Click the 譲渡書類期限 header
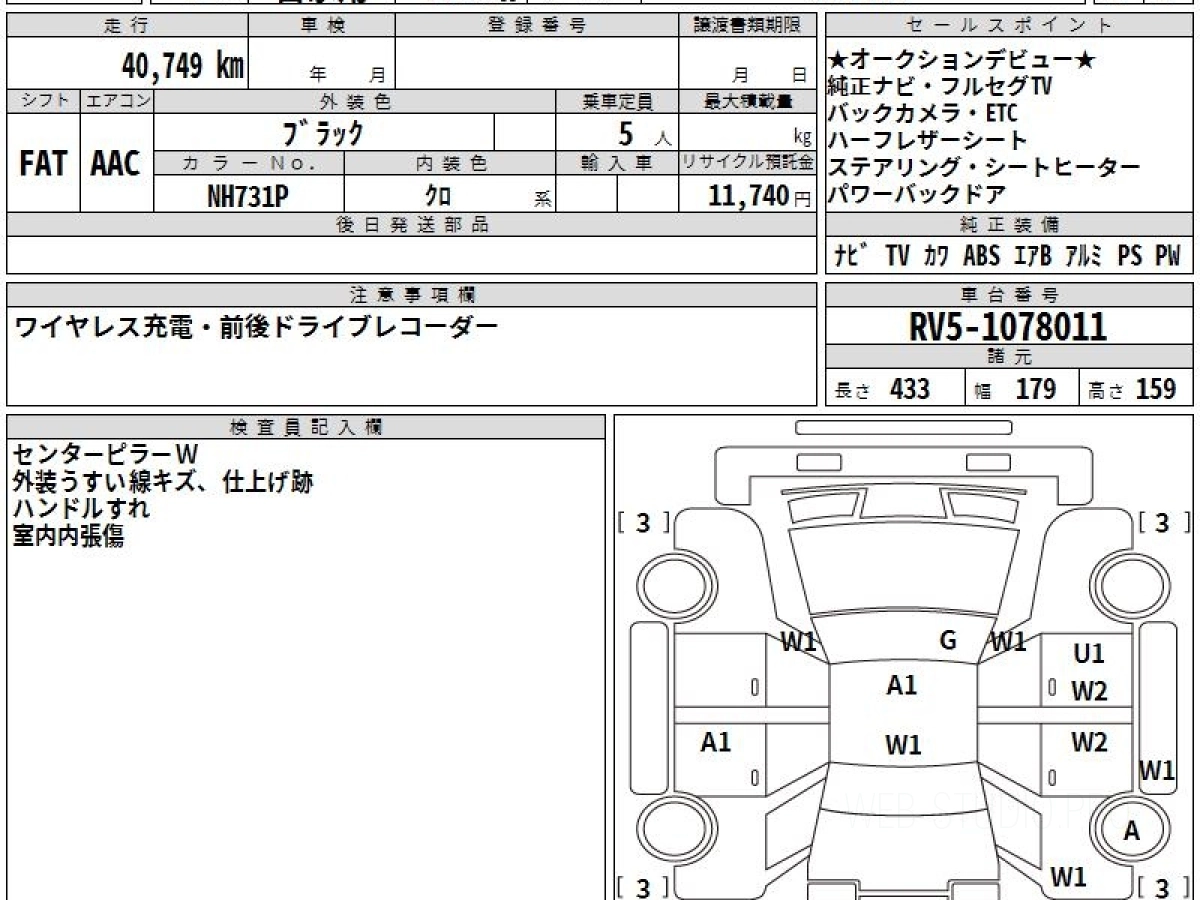The width and height of the screenshot is (1200, 900). pos(747,26)
